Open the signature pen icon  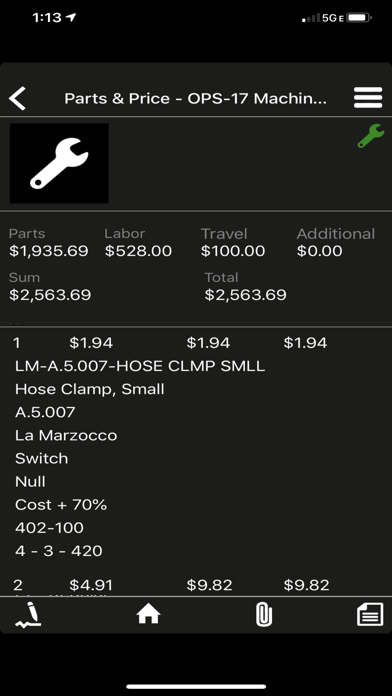(x=28, y=615)
